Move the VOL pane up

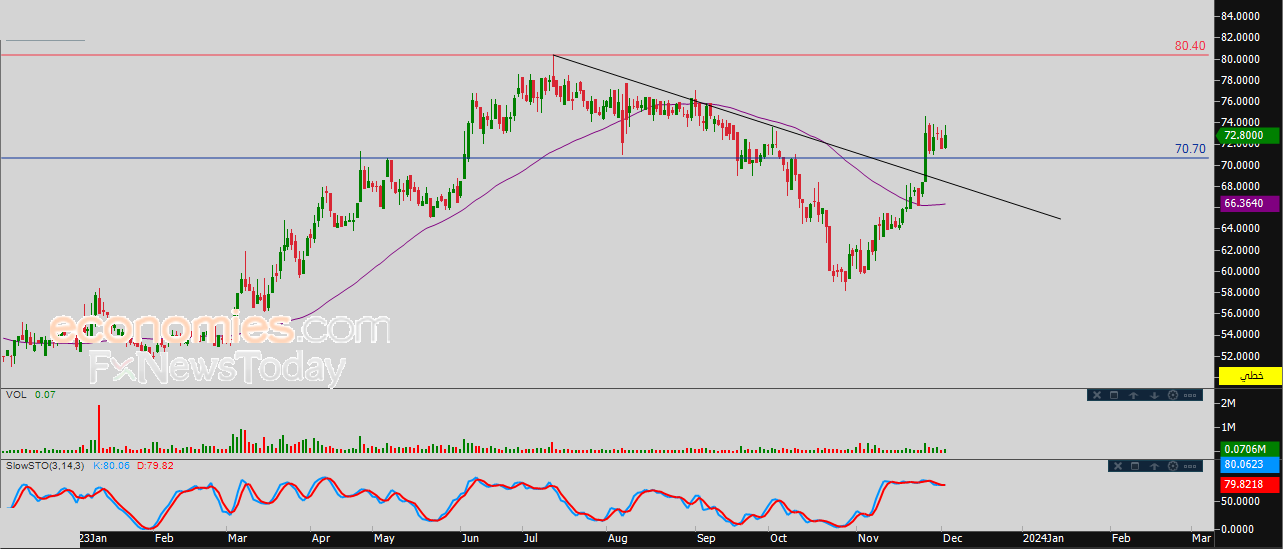[x=1133, y=395]
